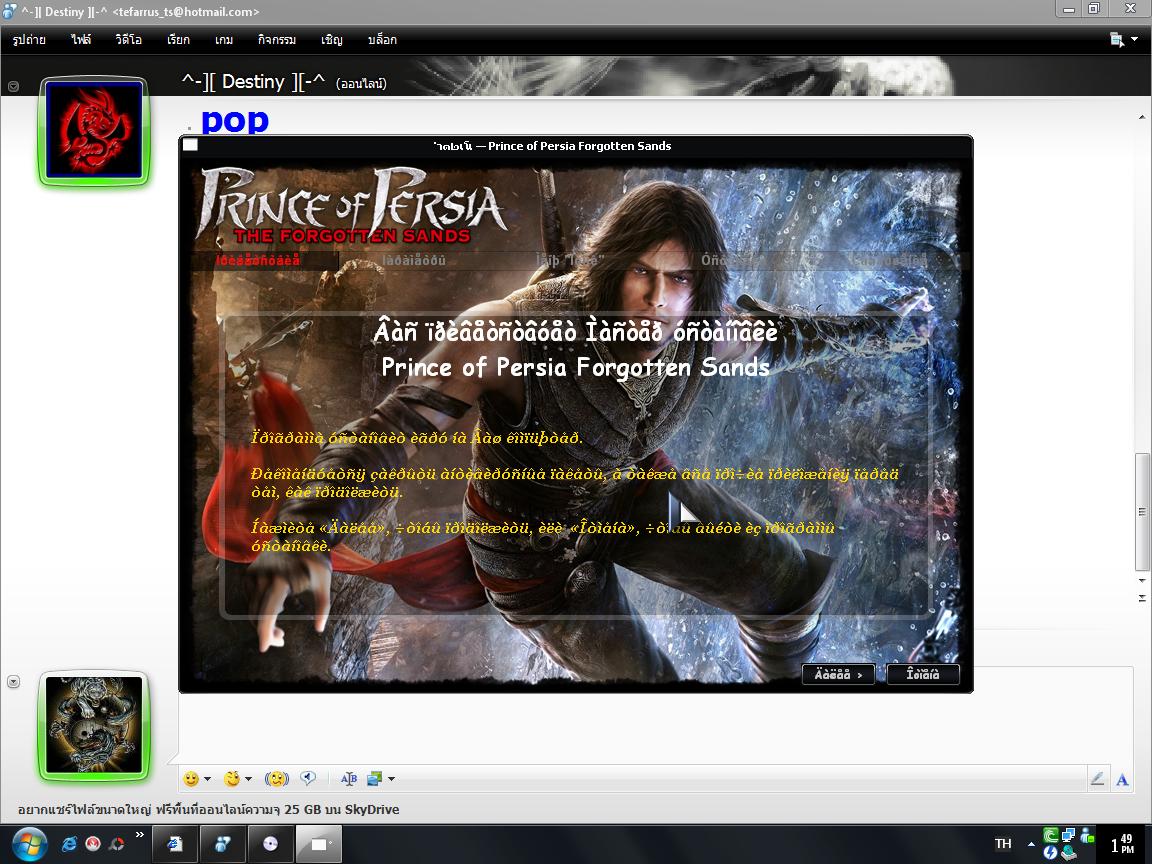The width and height of the screenshot is (1152, 864).
Task: Open the รูปถ่าย menu
Action: (x=29, y=40)
